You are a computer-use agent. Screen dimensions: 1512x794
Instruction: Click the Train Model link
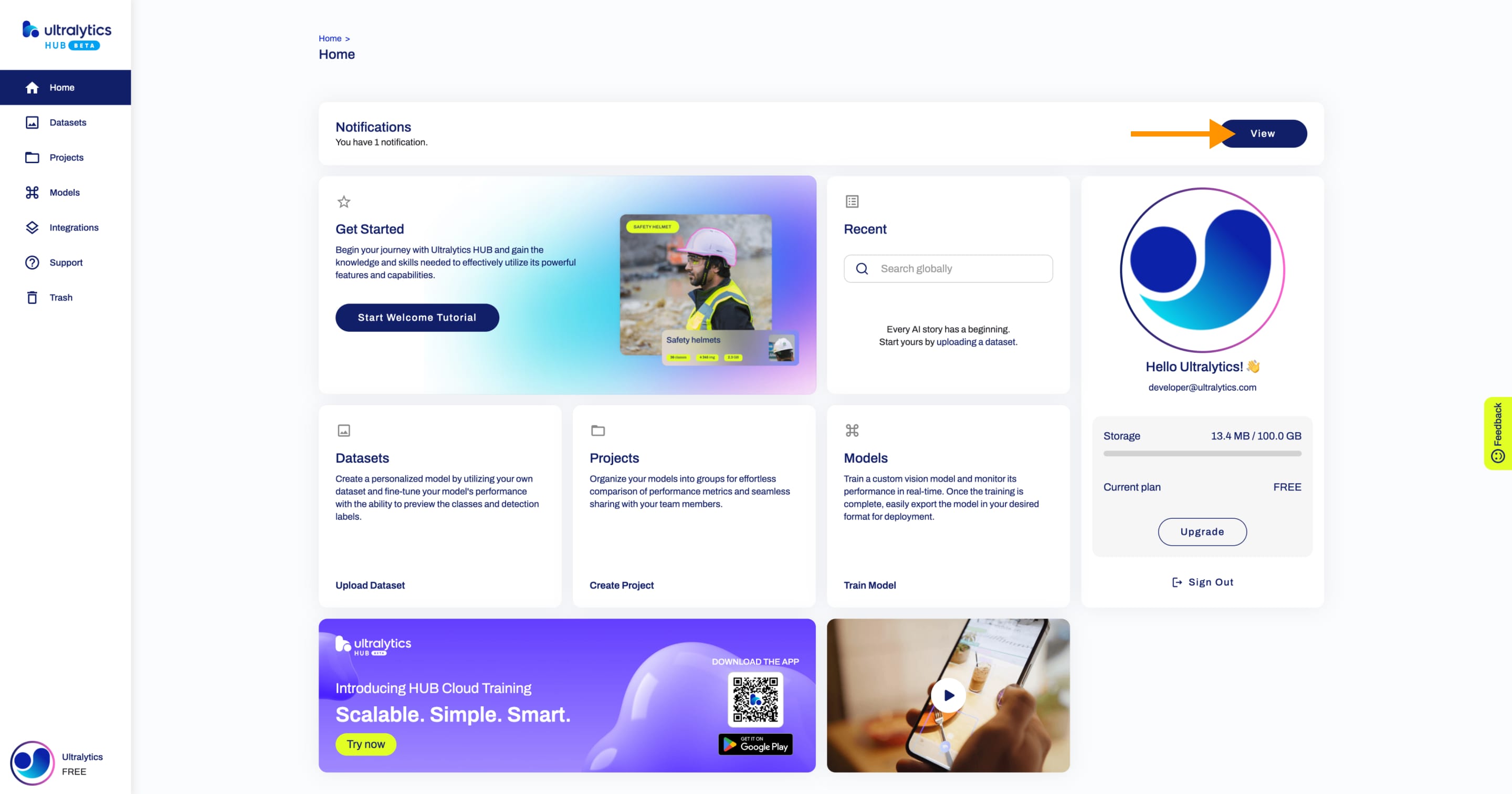[869, 585]
